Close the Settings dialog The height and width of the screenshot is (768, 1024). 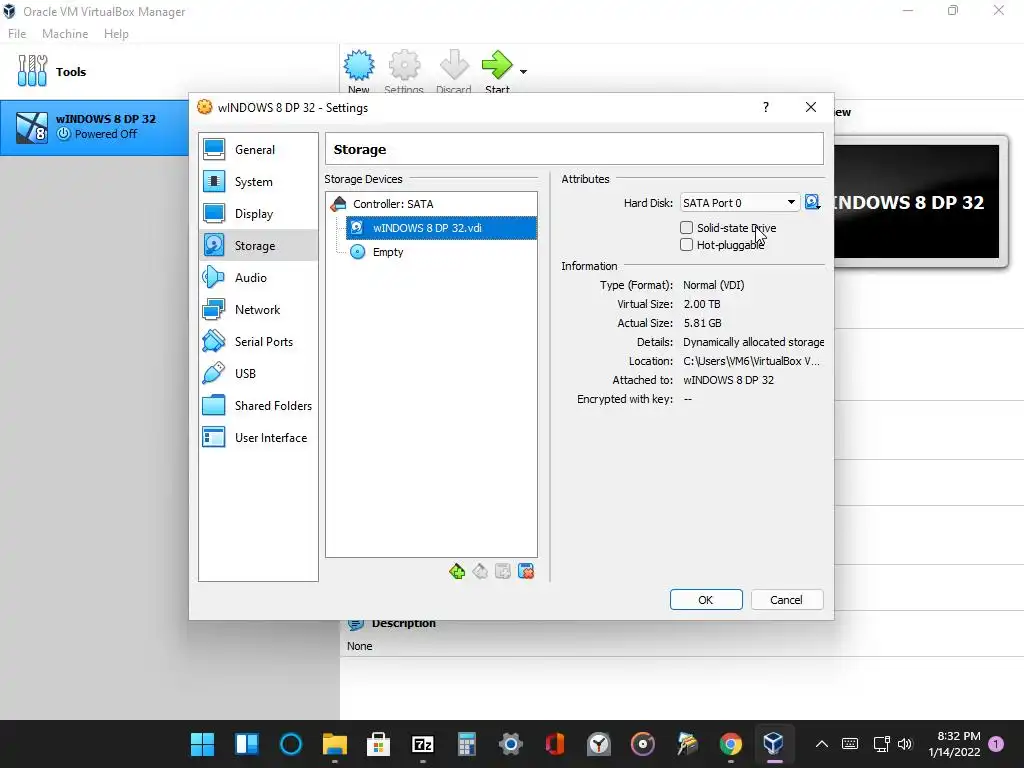pyautogui.click(x=810, y=107)
